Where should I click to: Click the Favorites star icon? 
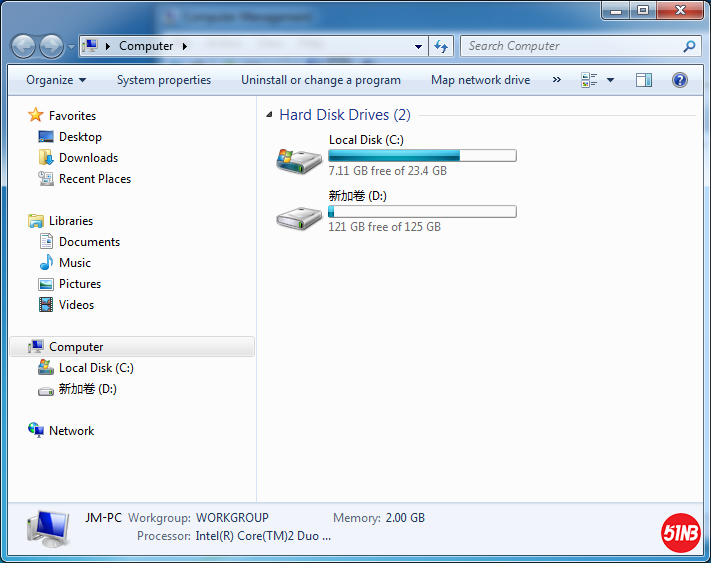tap(36, 115)
